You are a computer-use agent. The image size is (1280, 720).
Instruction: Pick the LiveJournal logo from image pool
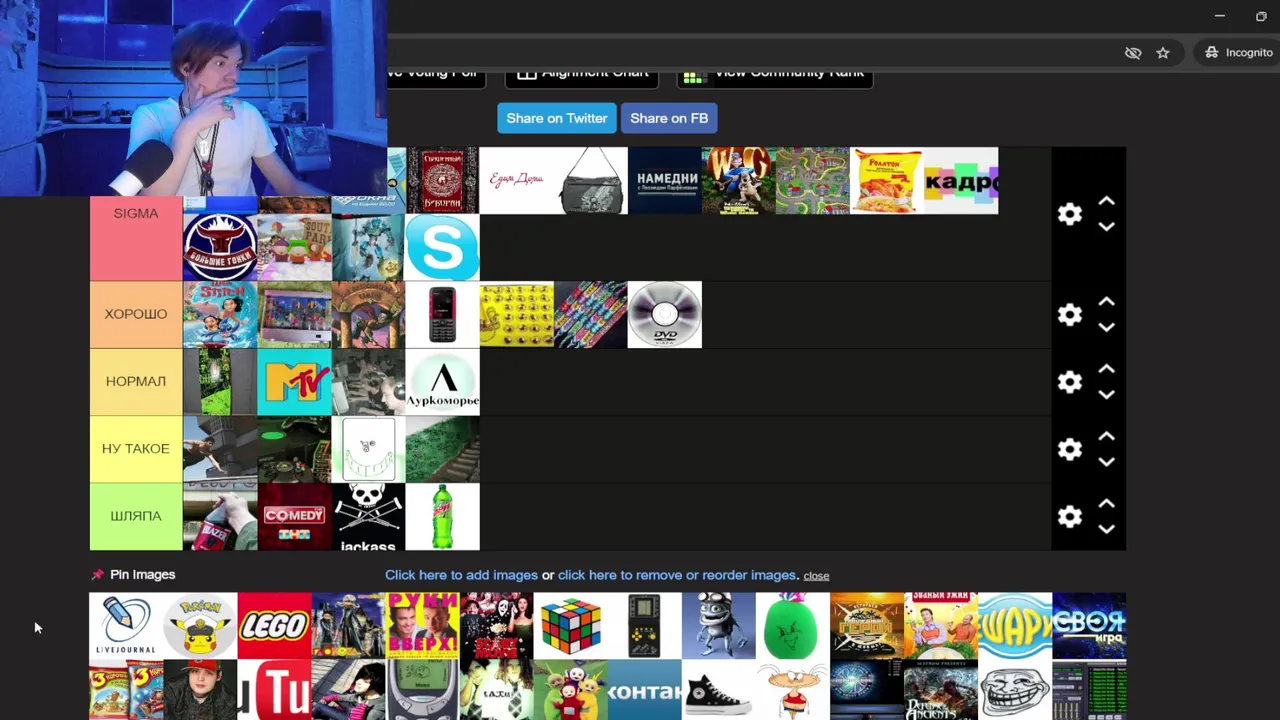[126, 626]
